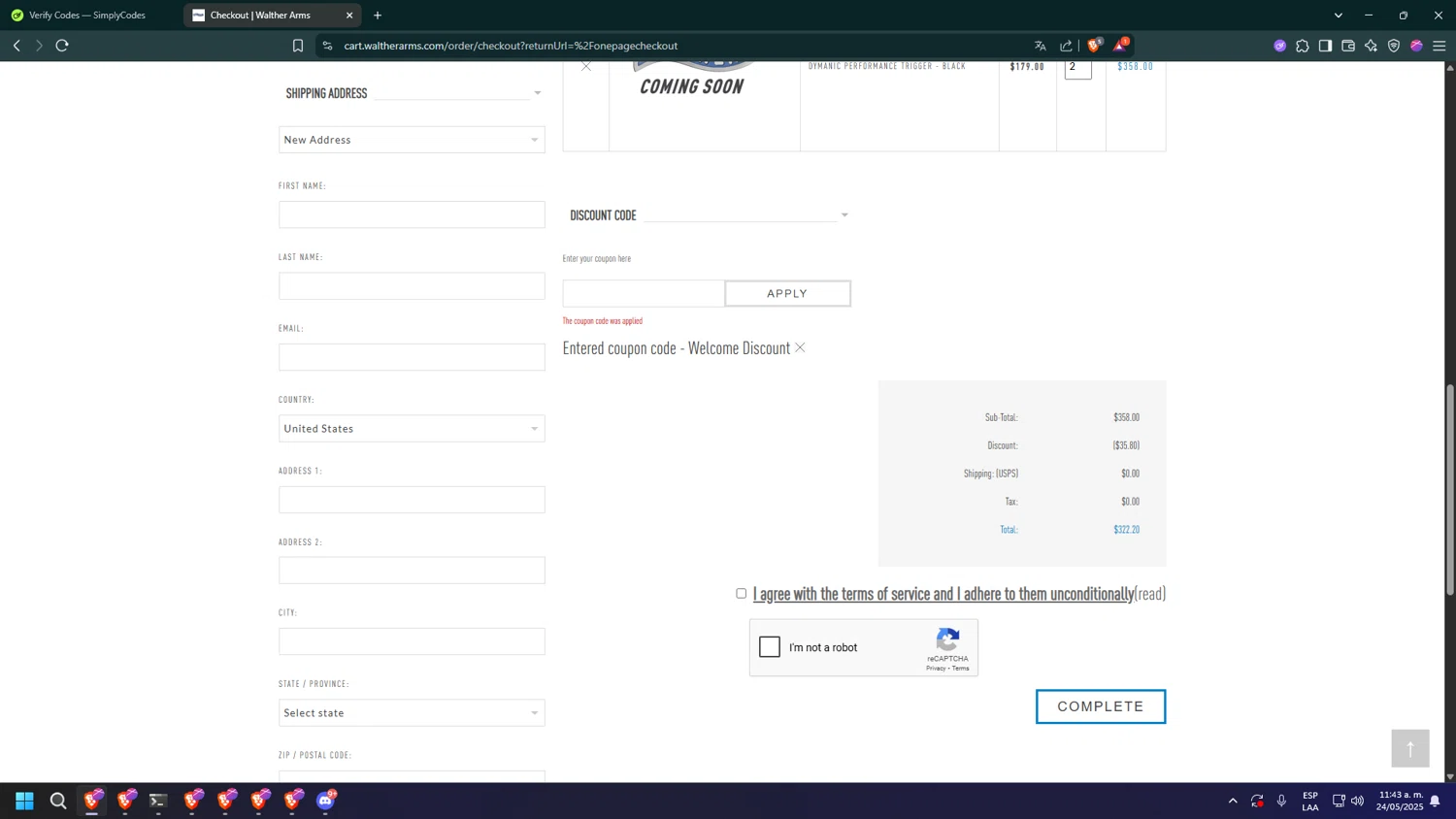Click back-to-top arrow button
This screenshot has height=819, width=1456.
[1410, 748]
